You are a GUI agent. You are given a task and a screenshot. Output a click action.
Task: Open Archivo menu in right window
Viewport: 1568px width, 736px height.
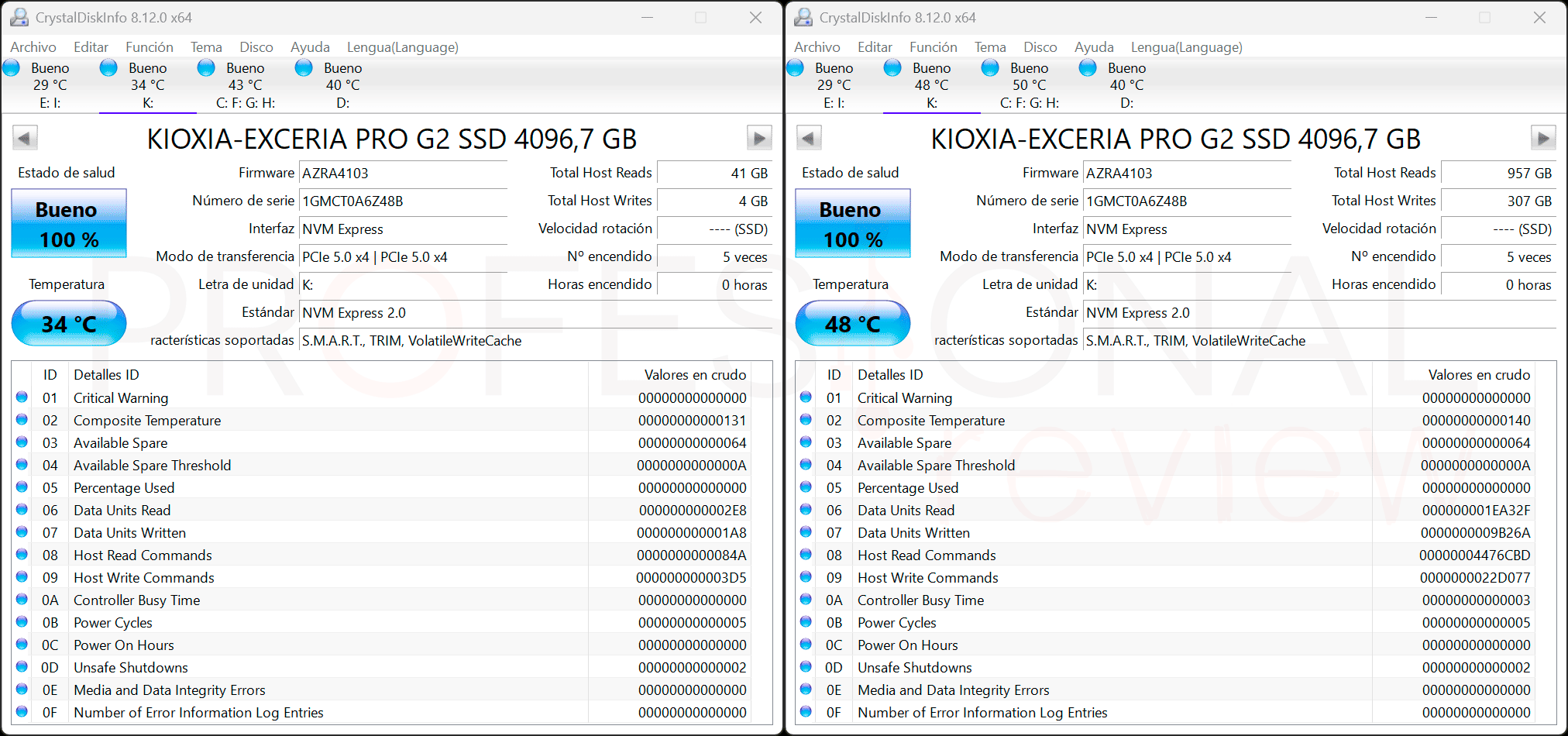(x=817, y=47)
